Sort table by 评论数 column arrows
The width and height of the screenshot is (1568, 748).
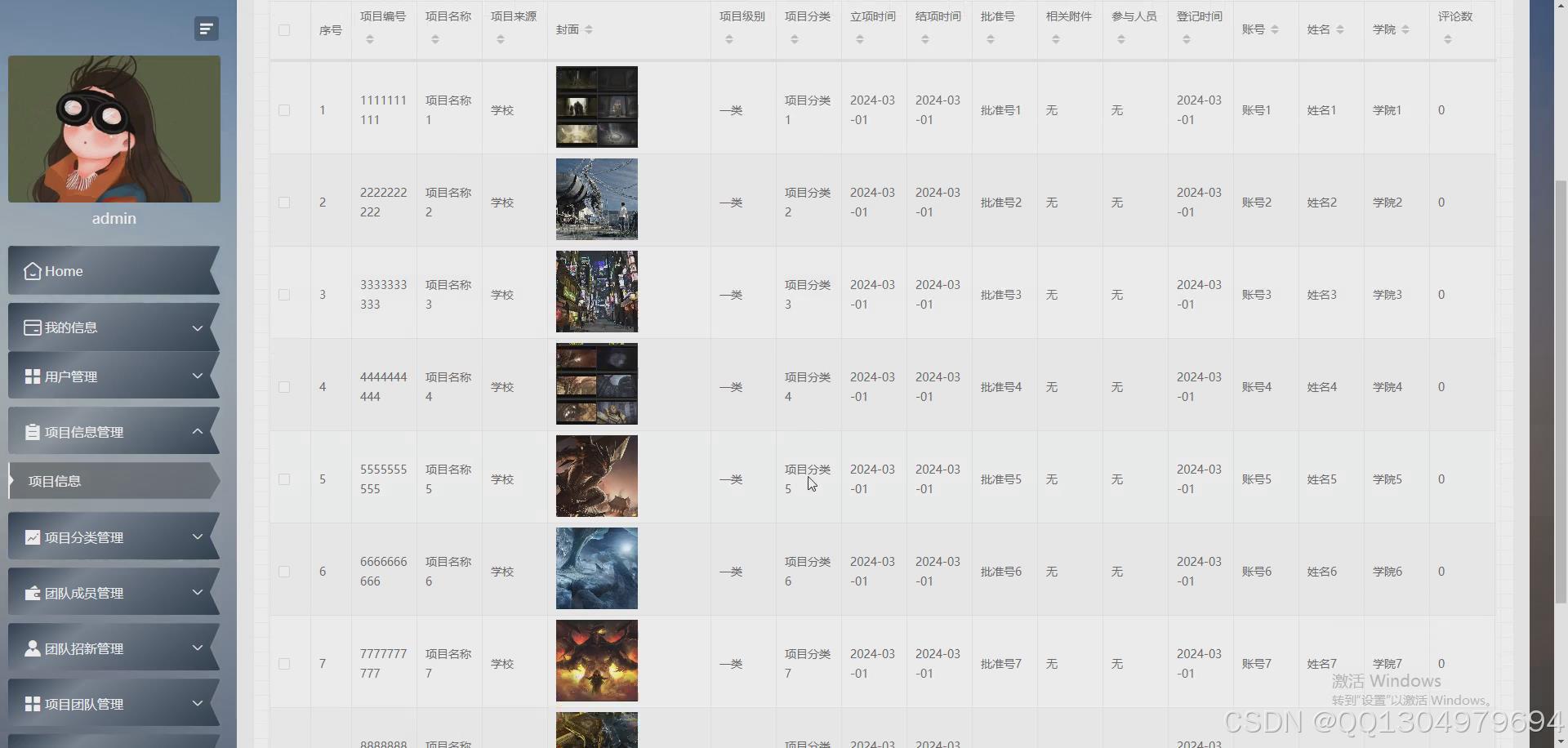1448,39
